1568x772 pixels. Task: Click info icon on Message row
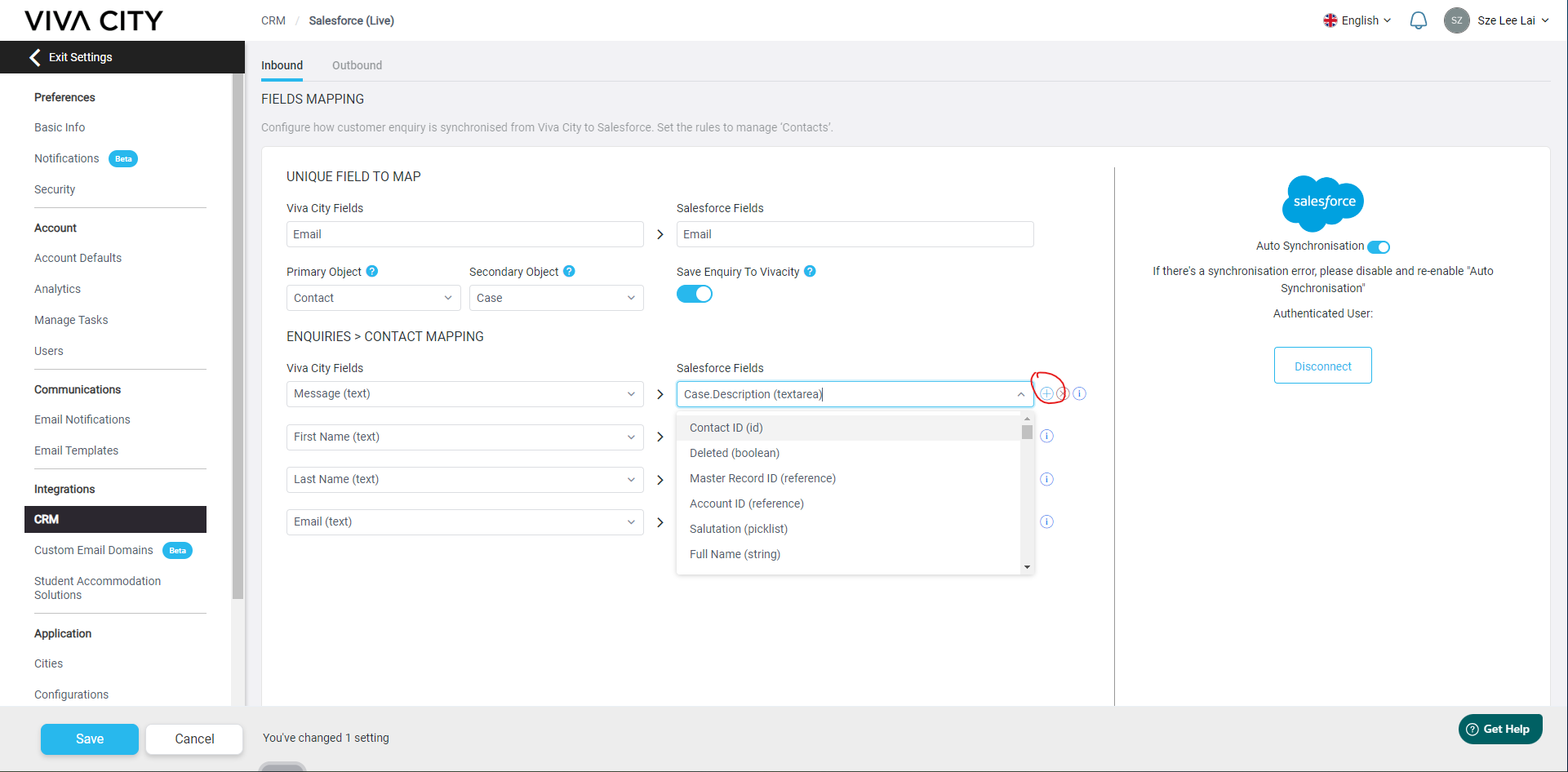(1079, 393)
